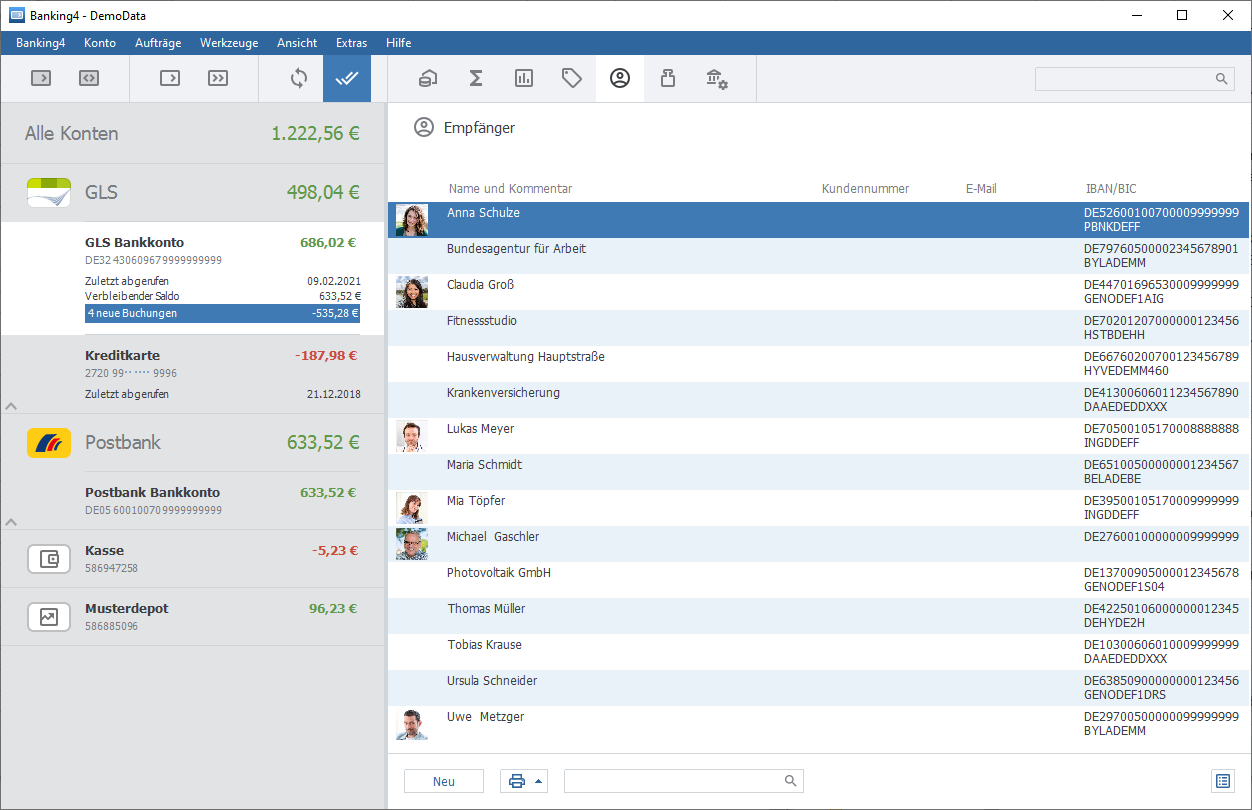Open the tag categories view

572,78
